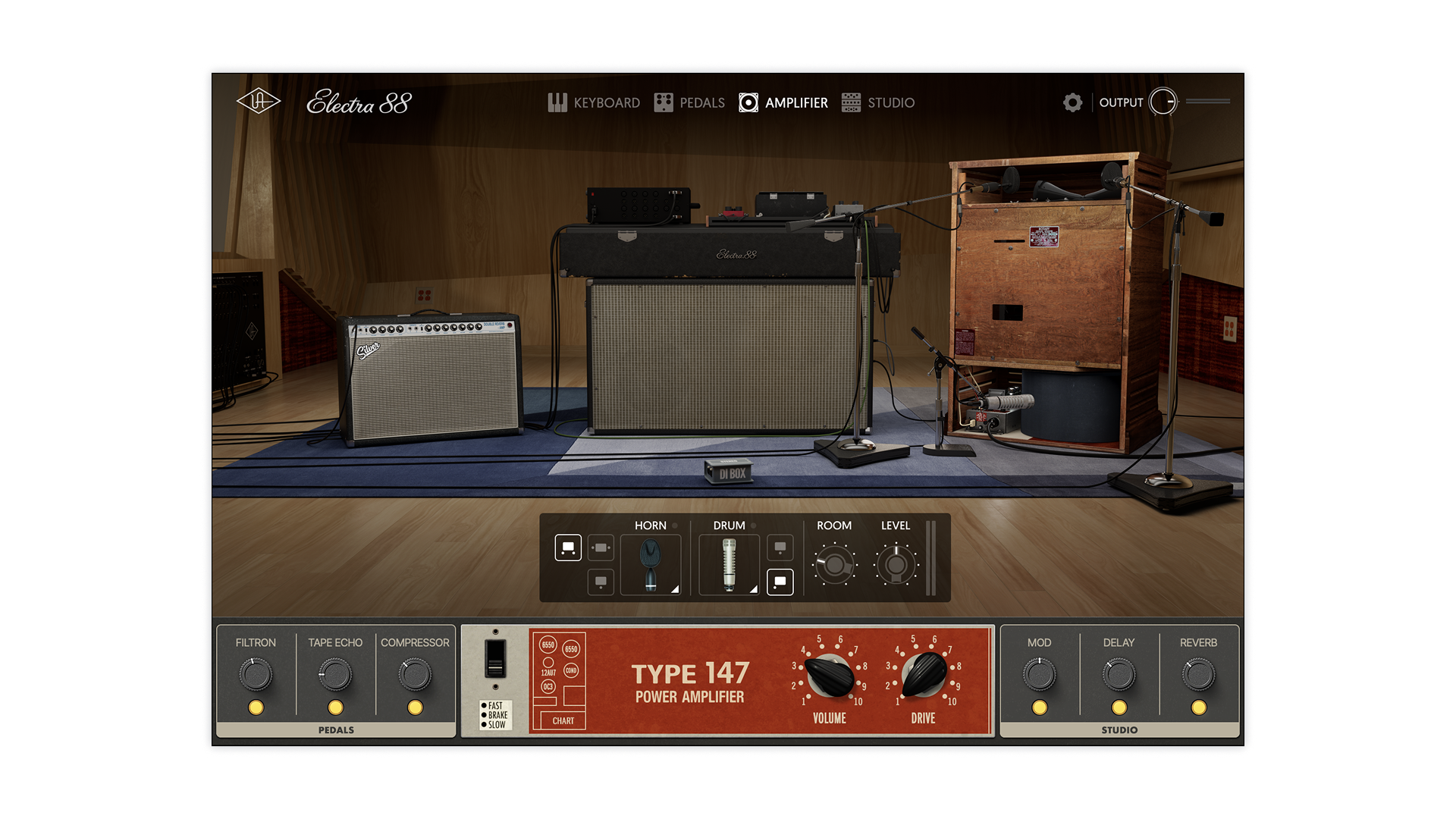Click the Universal Audio diamond logo

pos(258,102)
